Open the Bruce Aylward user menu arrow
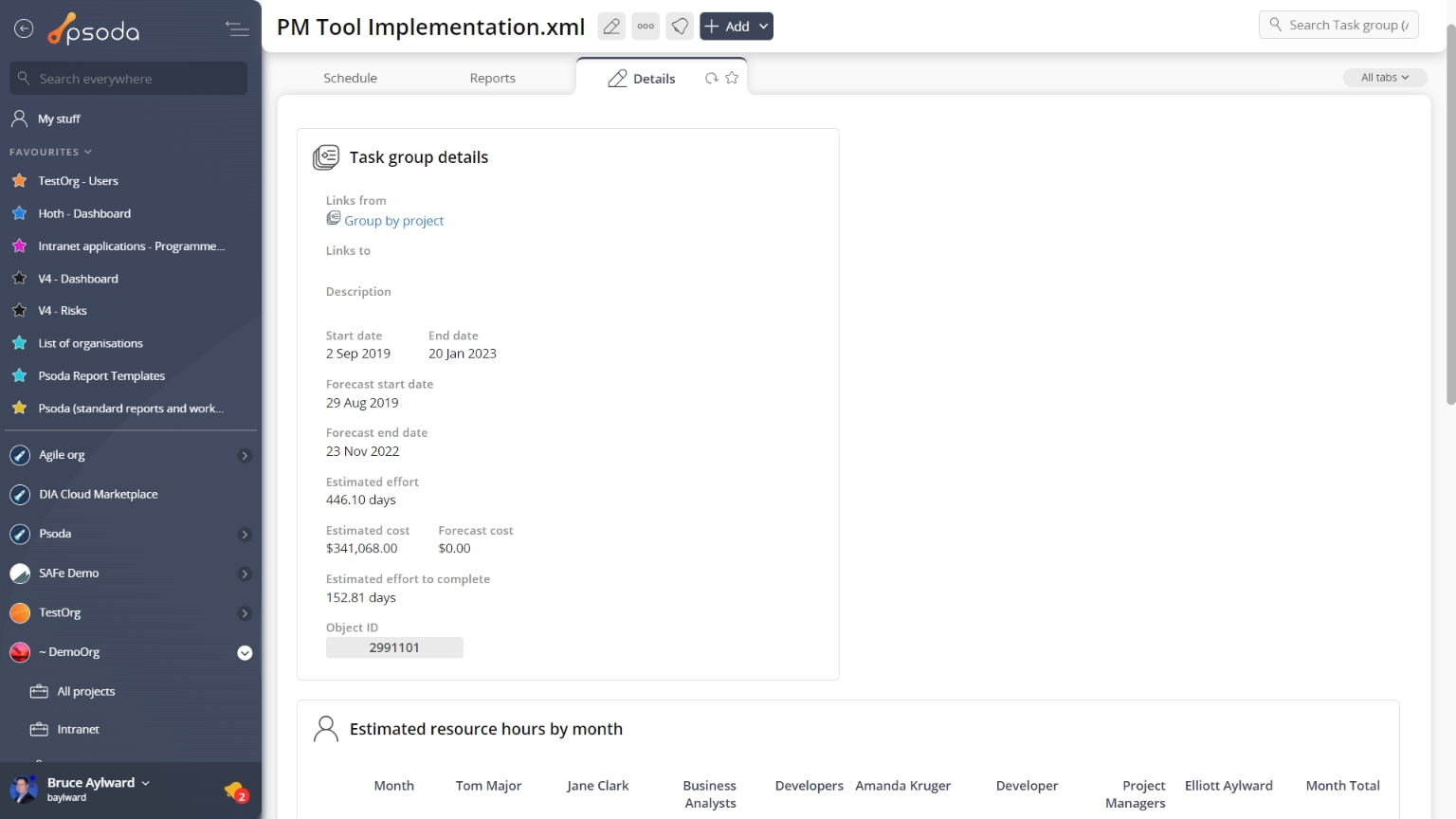Viewport: 1456px width, 819px height. tap(145, 783)
